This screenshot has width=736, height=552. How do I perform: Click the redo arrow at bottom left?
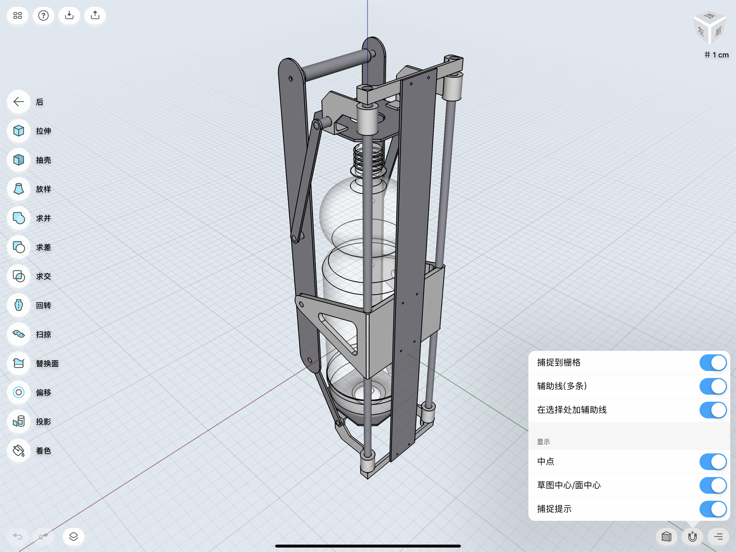pyautogui.click(x=43, y=536)
